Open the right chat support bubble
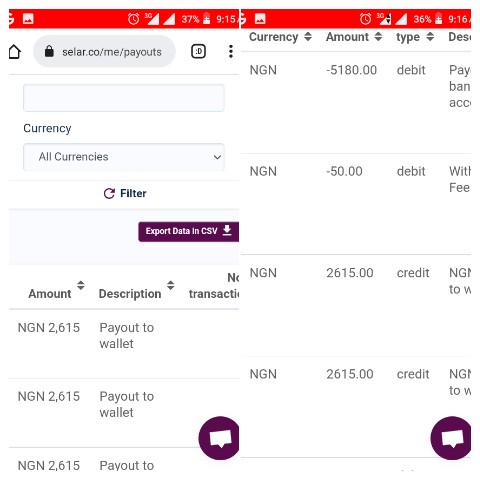The width and height of the screenshot is (480, 480). pyautogui.click(x=451, y=438)
